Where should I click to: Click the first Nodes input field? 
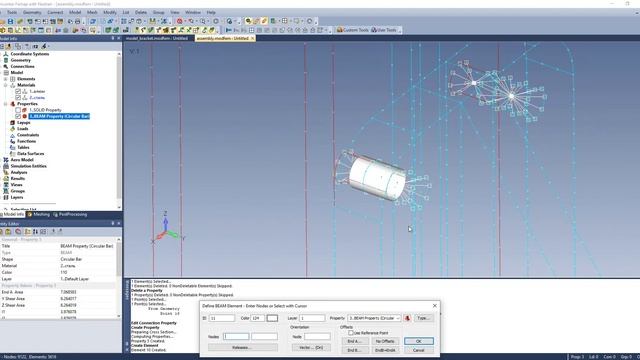(x=236, y=336)
